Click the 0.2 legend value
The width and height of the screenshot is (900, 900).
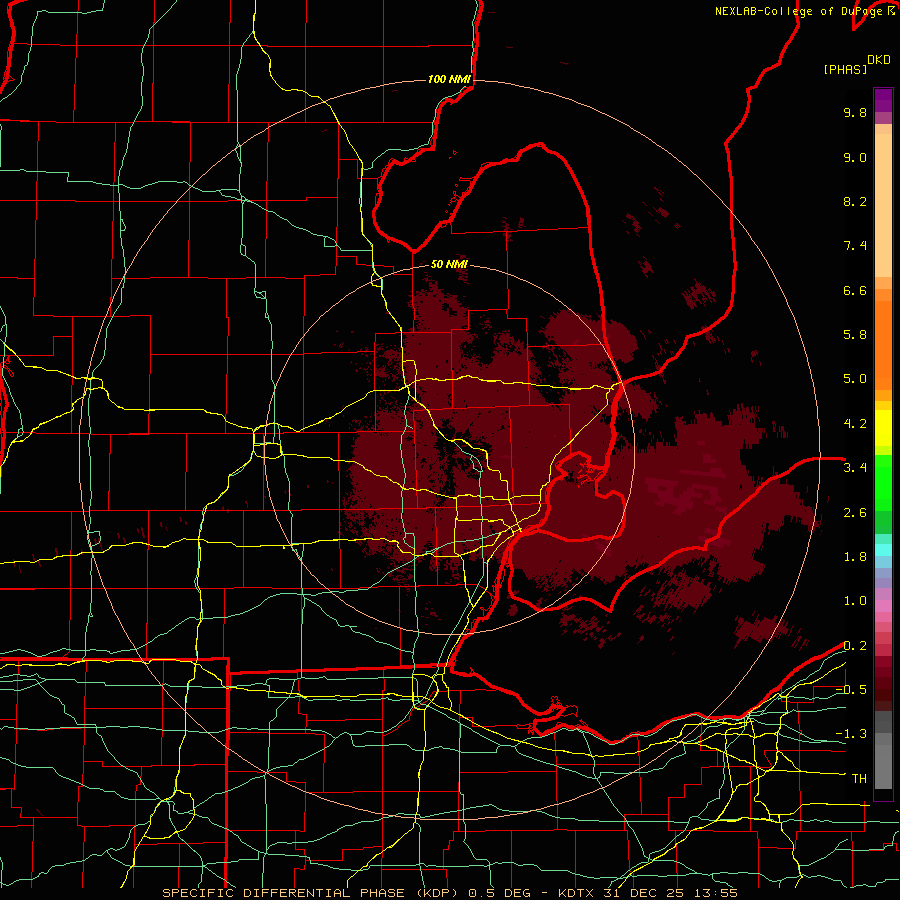855,646
